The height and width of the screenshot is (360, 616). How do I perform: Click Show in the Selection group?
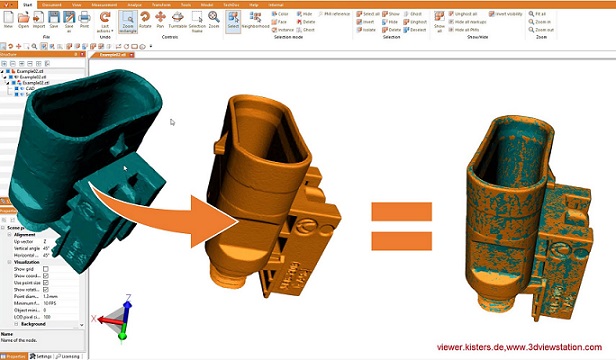390,14
